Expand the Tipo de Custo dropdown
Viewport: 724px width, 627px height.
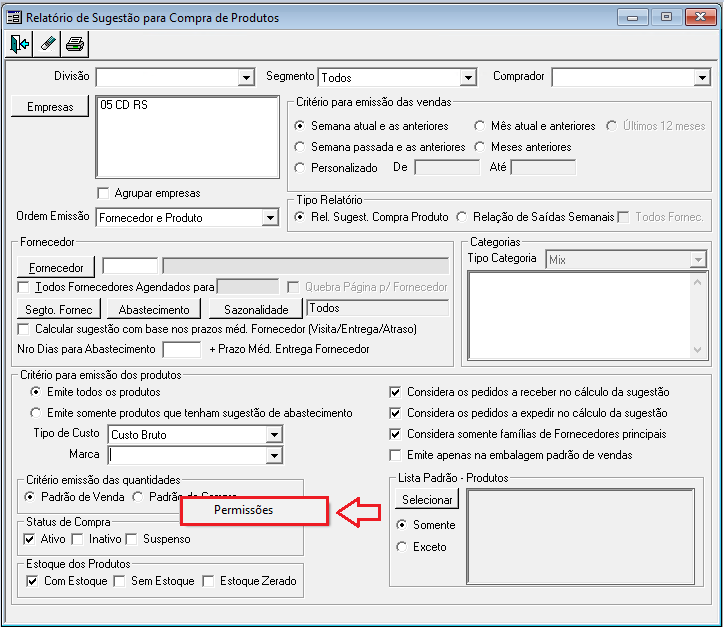click(274, 434)
